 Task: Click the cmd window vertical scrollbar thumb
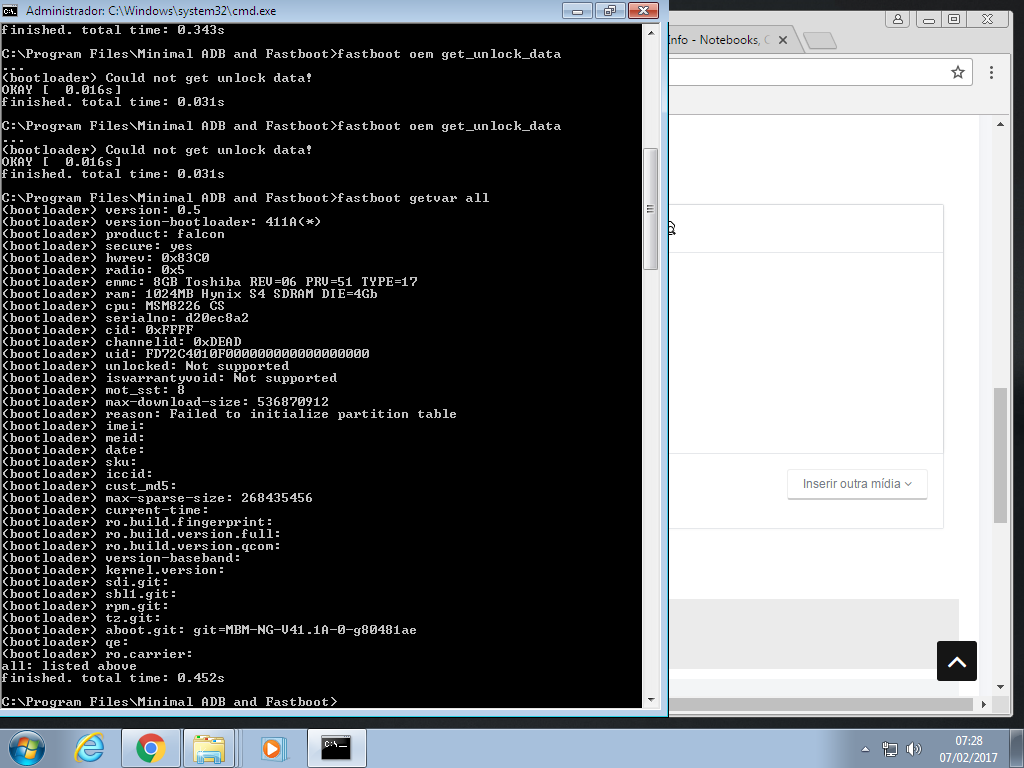(650, 209)
